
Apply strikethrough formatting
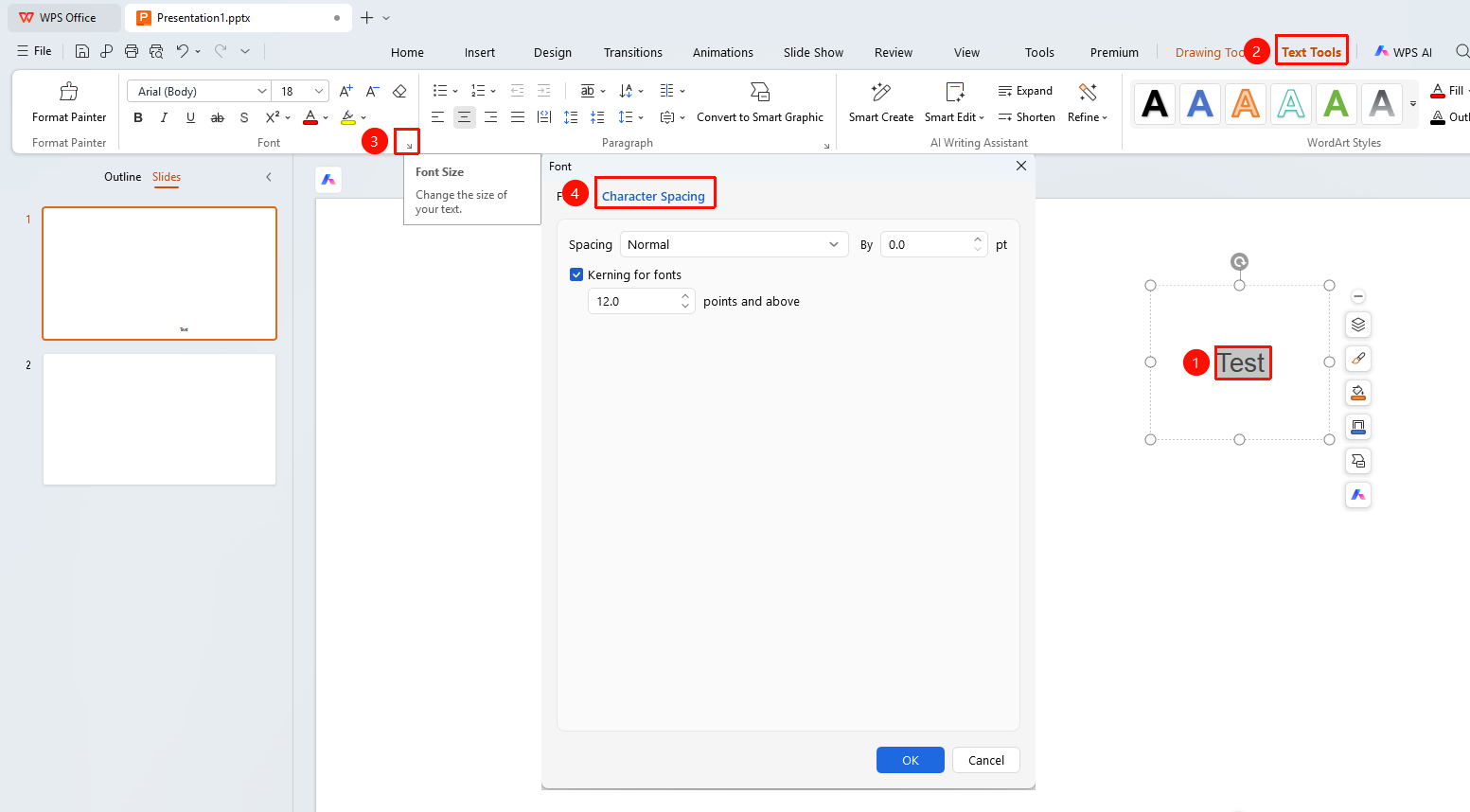coord(218,117)
